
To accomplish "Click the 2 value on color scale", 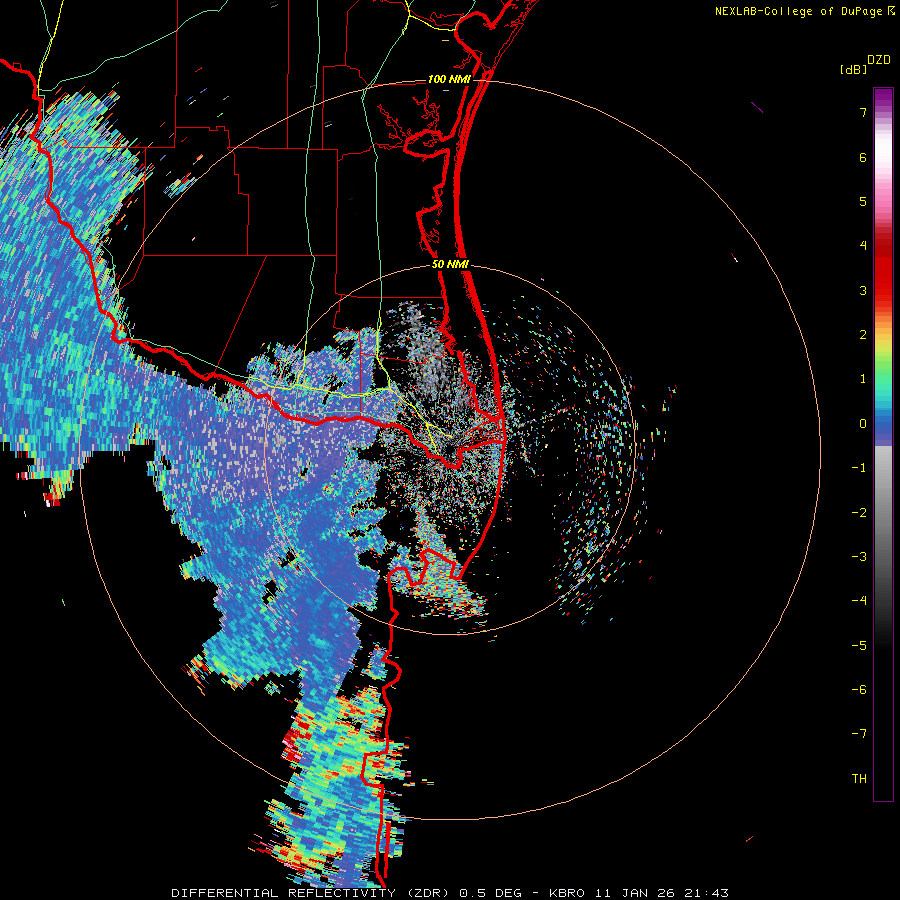I will (x=863, y=335).
